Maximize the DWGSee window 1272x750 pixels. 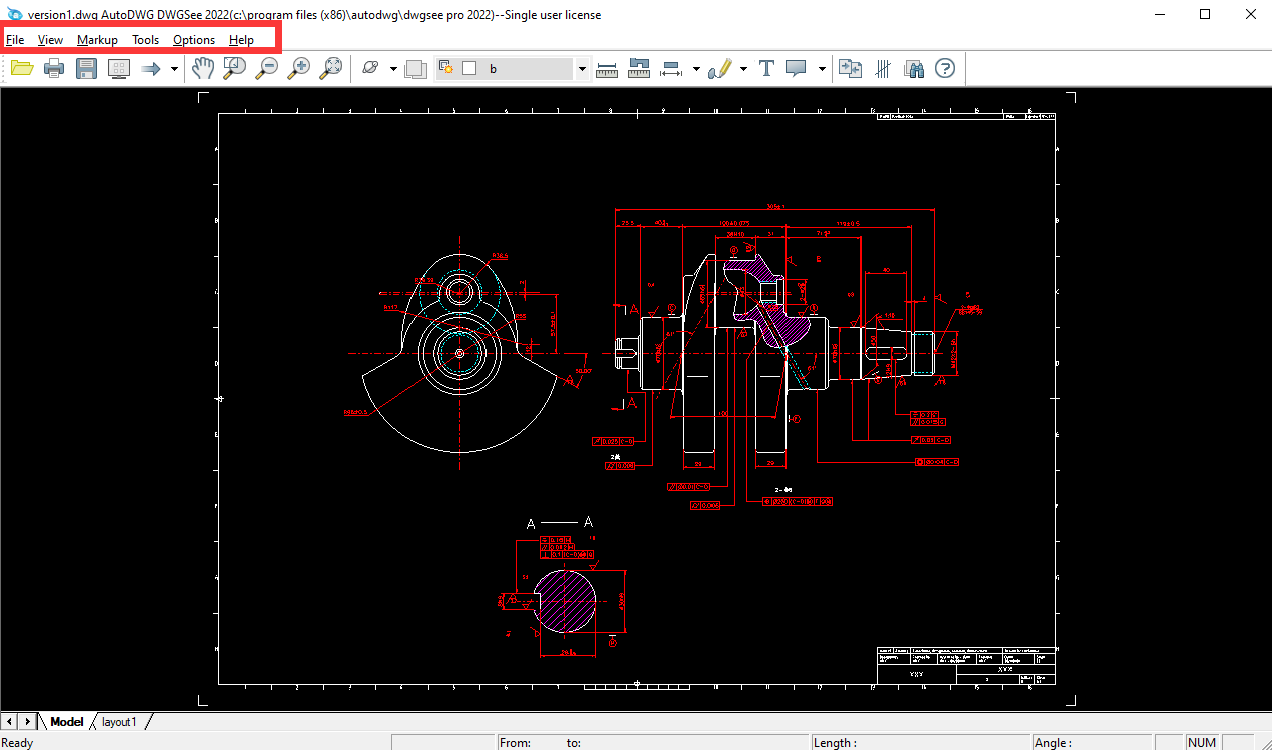tap(1205, 14)
